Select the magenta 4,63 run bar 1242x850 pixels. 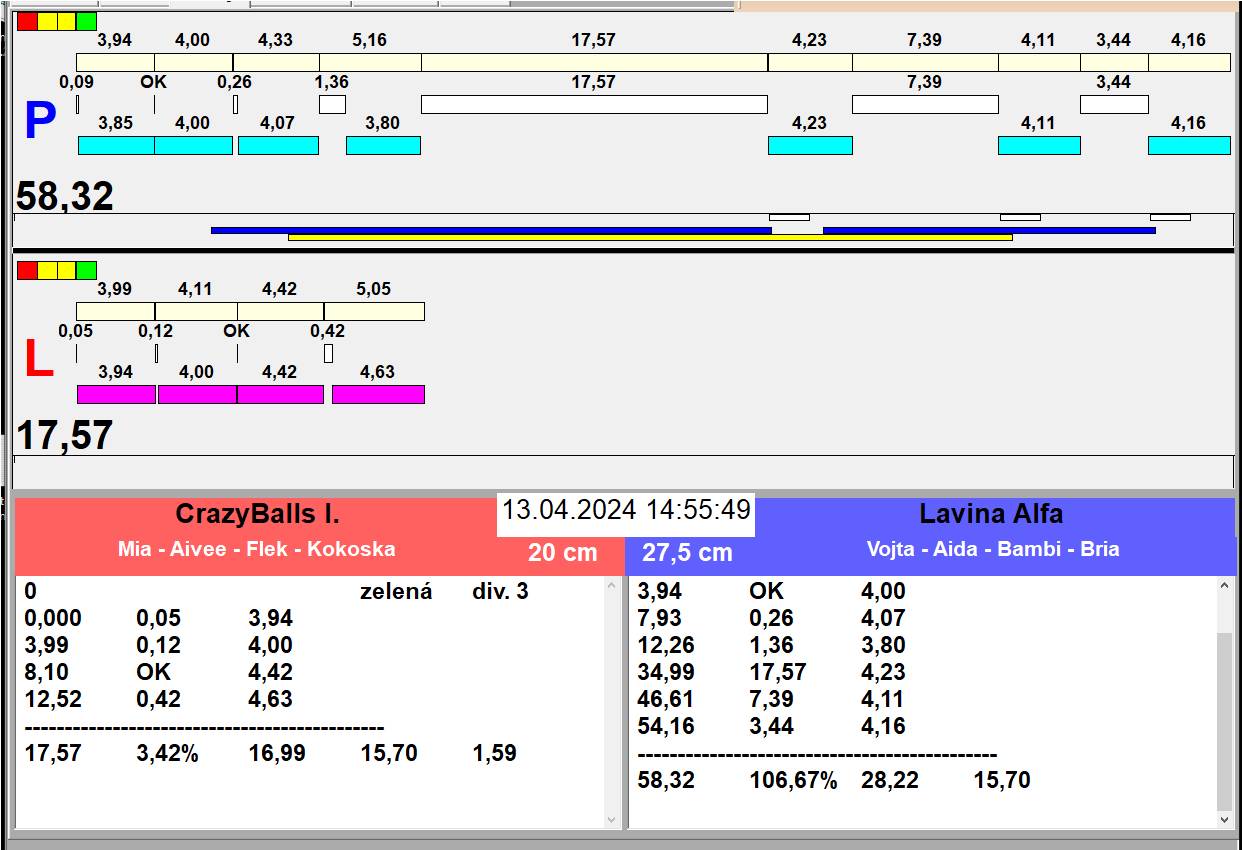click(x=378, y=394)
